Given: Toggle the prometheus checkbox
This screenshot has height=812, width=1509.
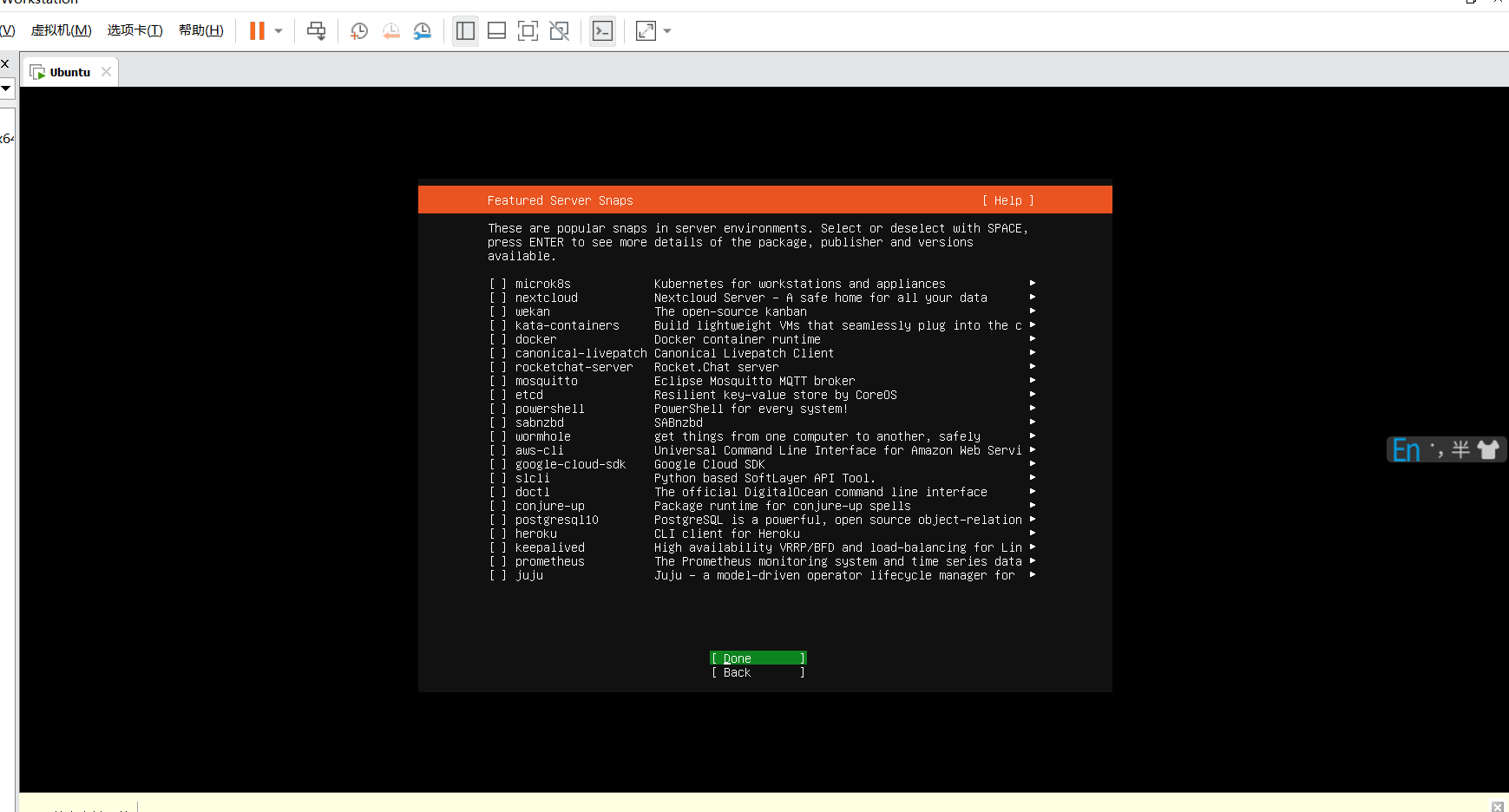Looking at the screenshot, I should [x=497, y=561].
